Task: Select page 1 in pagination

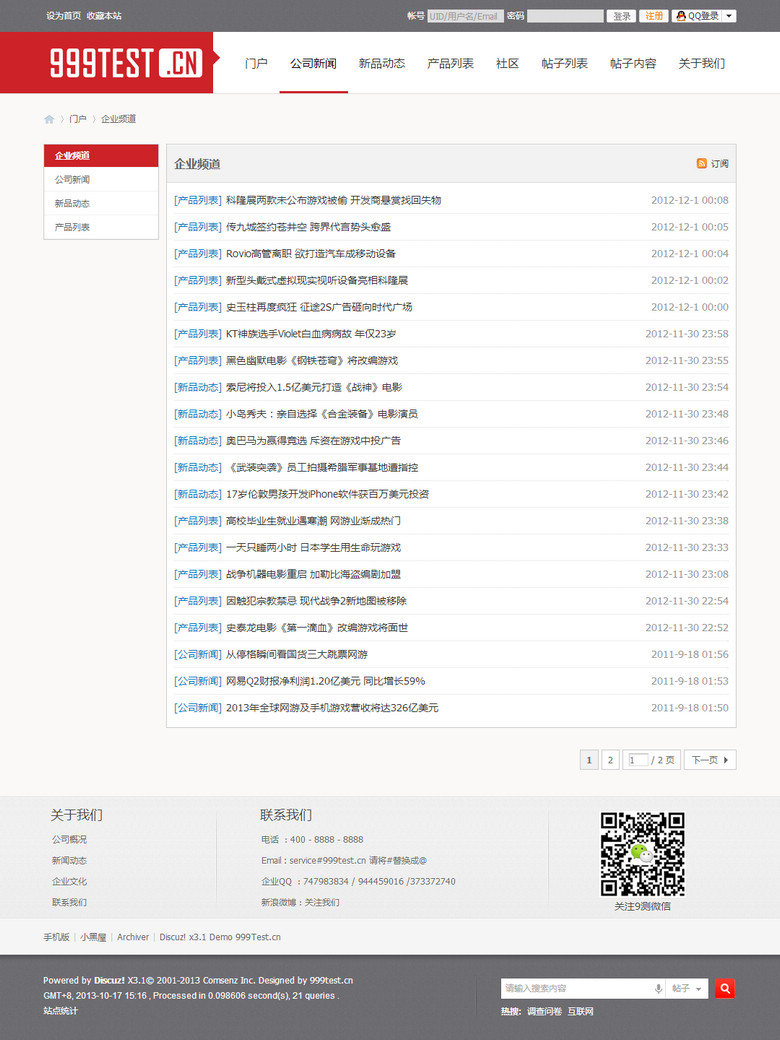Action: tap(589, 760)
